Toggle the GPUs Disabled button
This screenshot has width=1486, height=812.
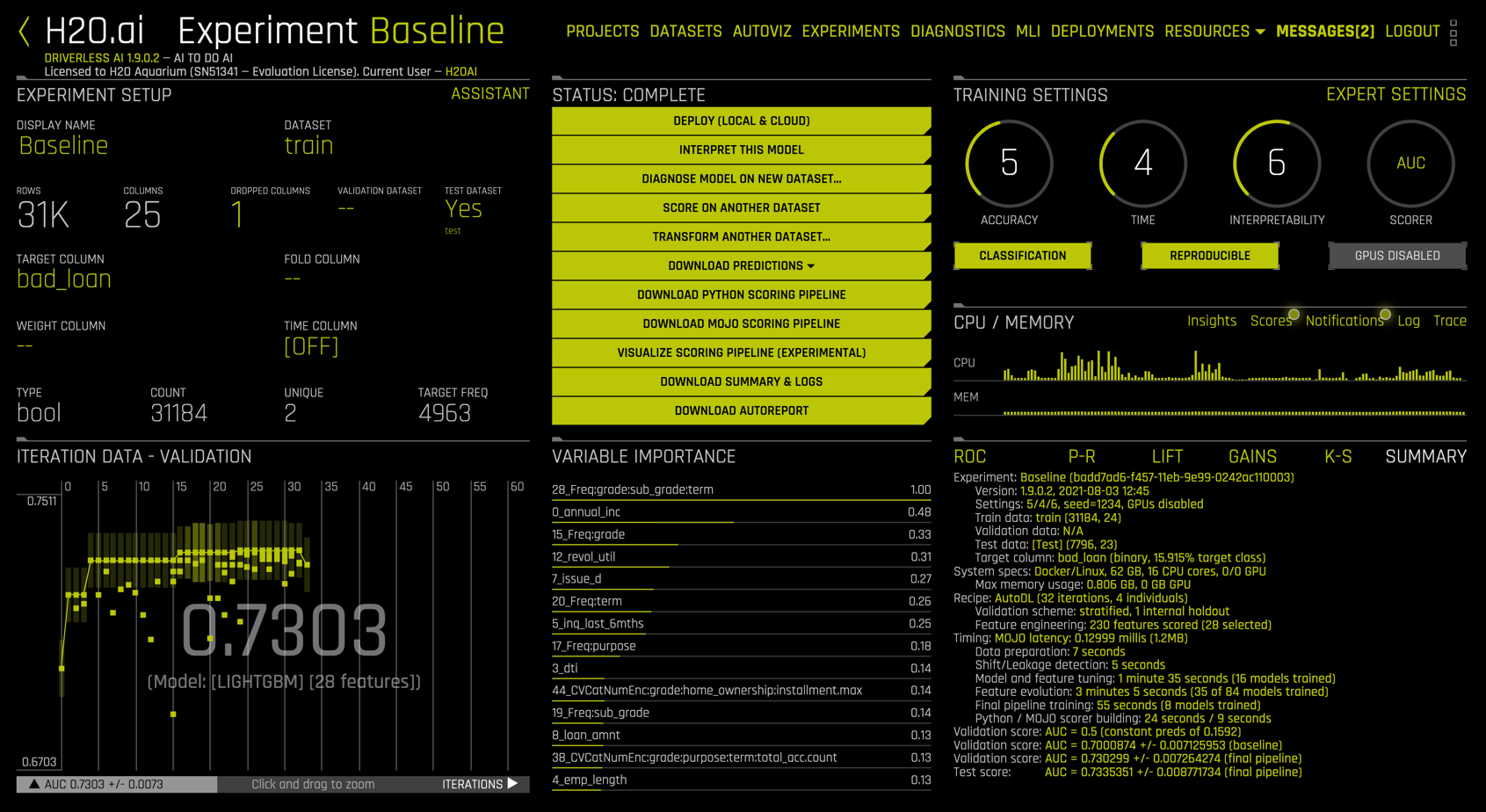click(1396, 256)
